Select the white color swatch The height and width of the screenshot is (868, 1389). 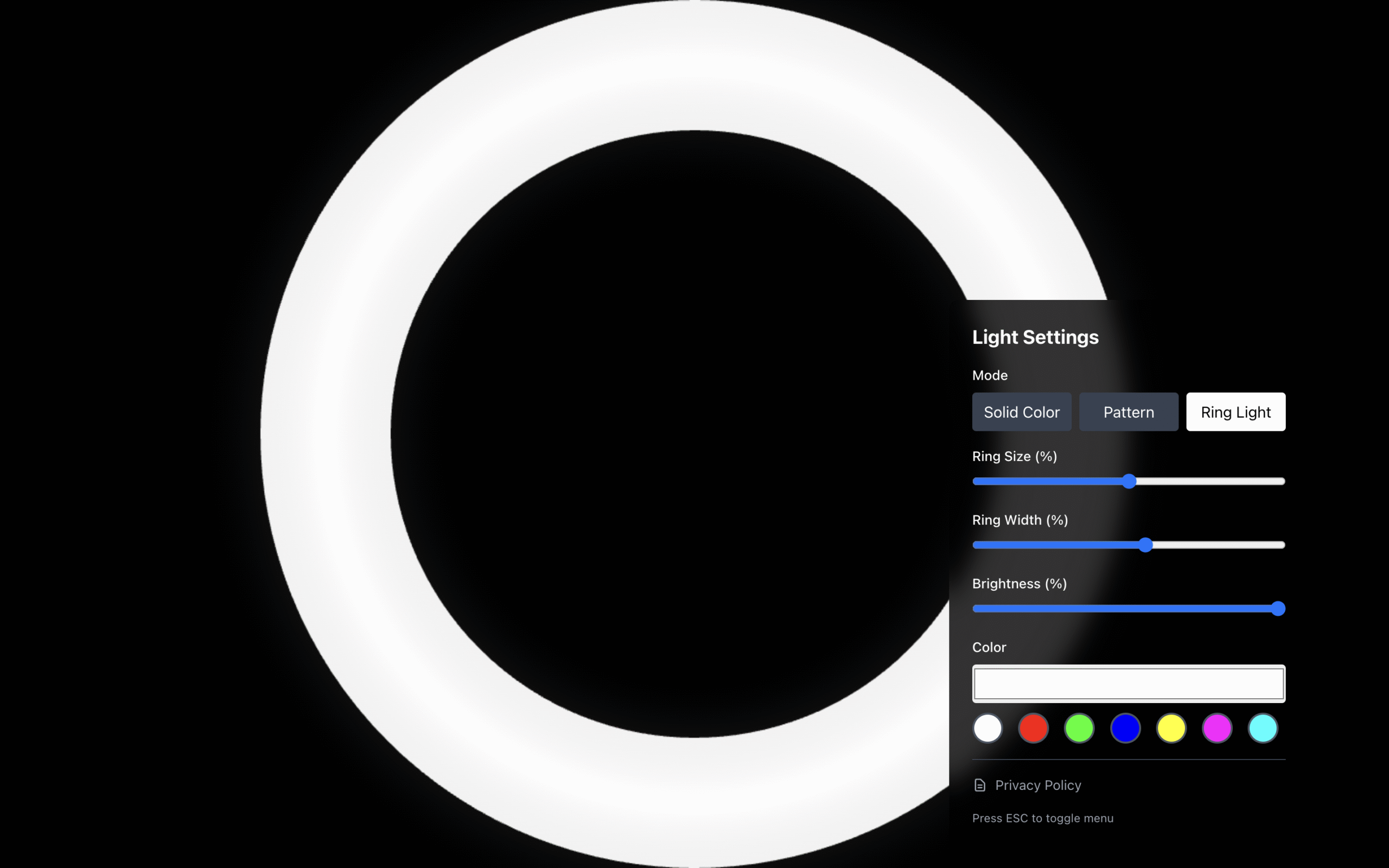988,728
